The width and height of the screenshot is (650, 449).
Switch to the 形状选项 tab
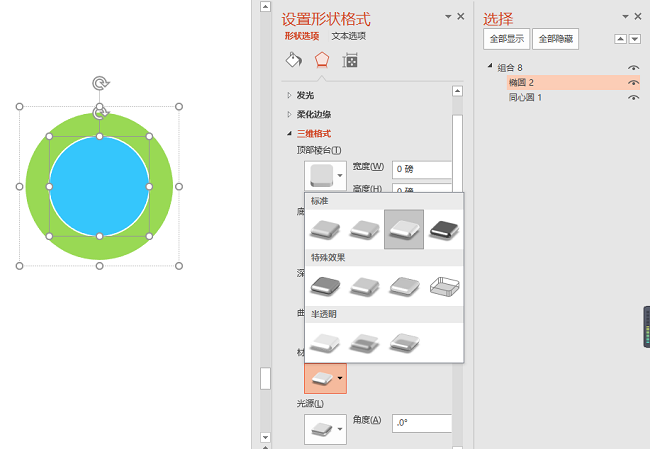tap(303, 36)
